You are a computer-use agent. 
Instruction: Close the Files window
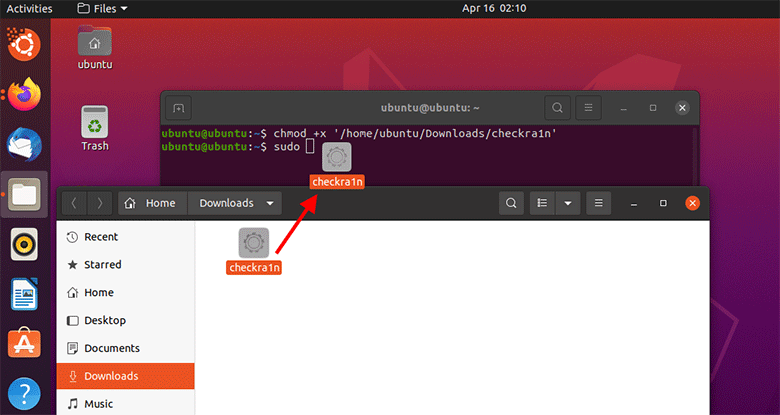pyautogui.click(x=692, y=203)
